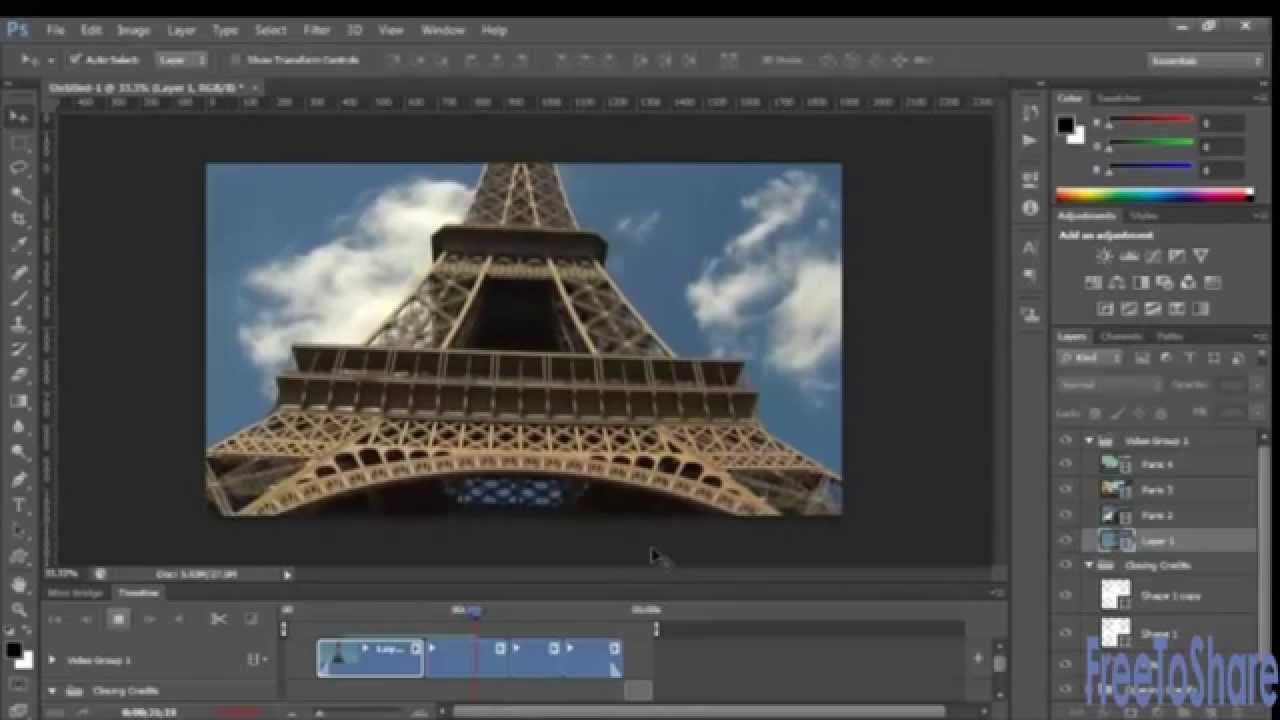Open the File menu
The height and width of the screenshot is (720, 1280).
(x=55, y=30)
